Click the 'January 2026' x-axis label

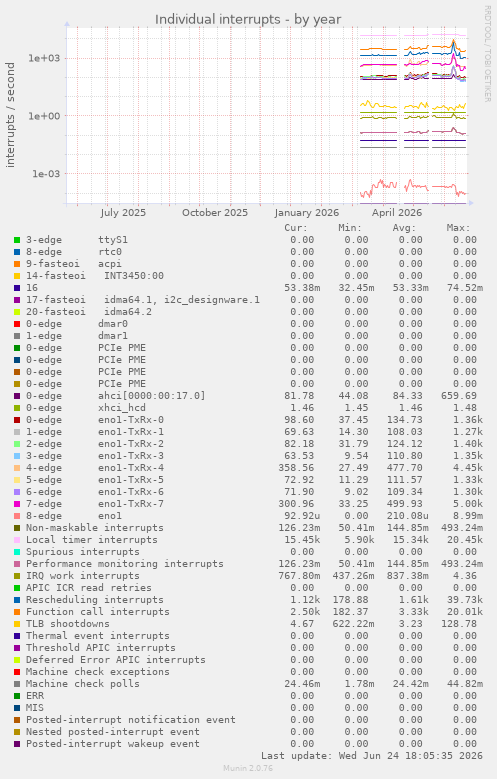(x=307, y=213)
